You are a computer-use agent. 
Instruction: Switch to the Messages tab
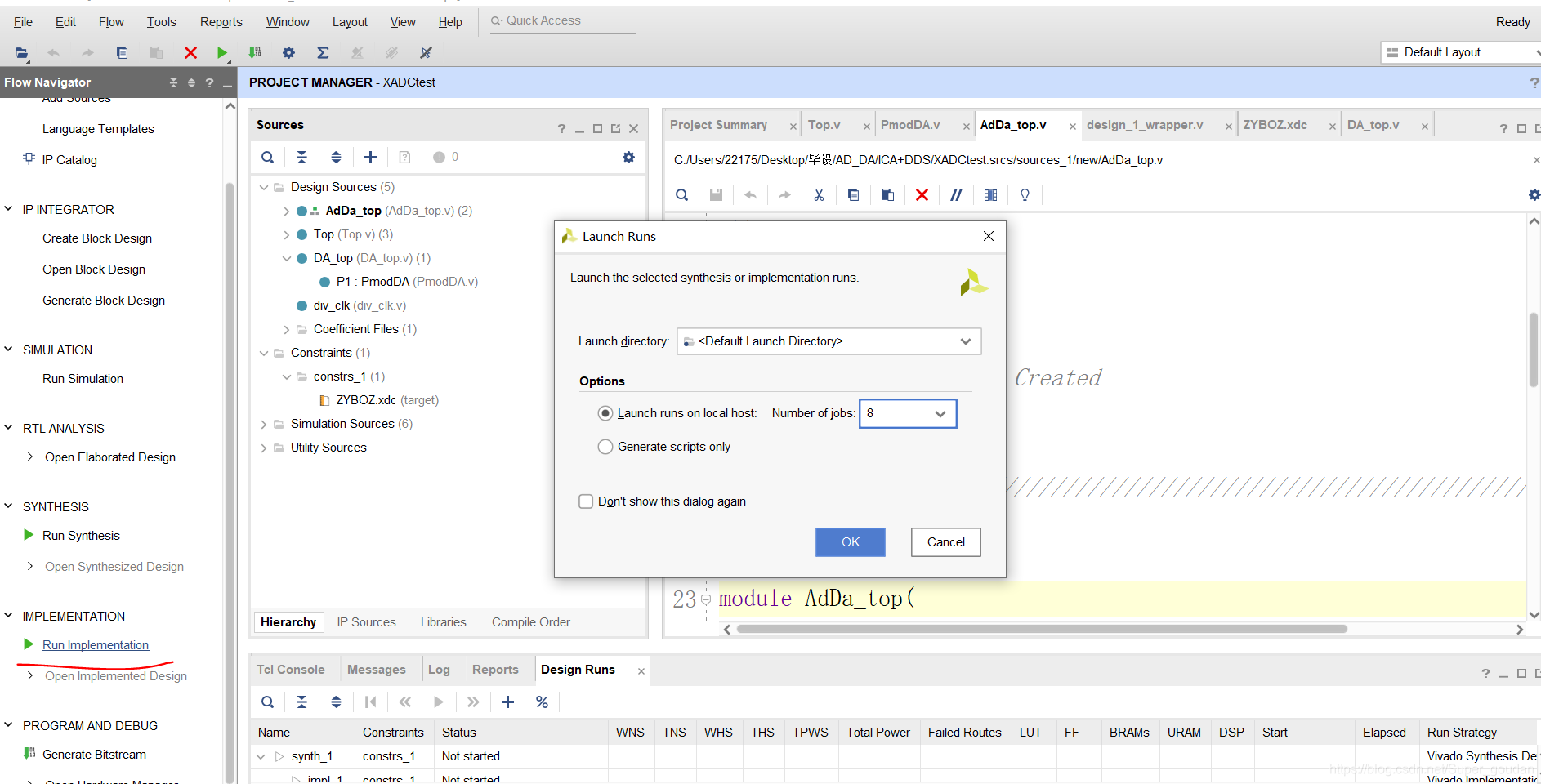click(x=376, y=670)
